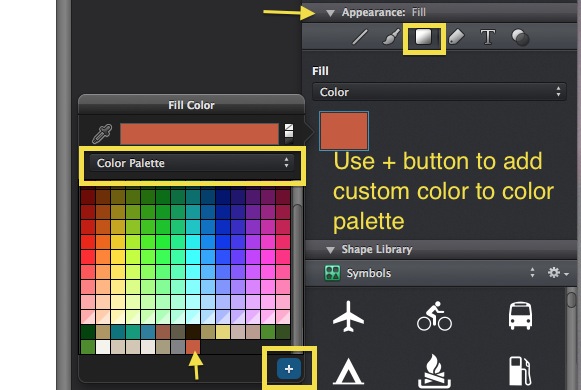The height and width of the screenshot is (390, 581).
Task: Pick the terracotta custom palette swatch
Action: tap(193, 347)
